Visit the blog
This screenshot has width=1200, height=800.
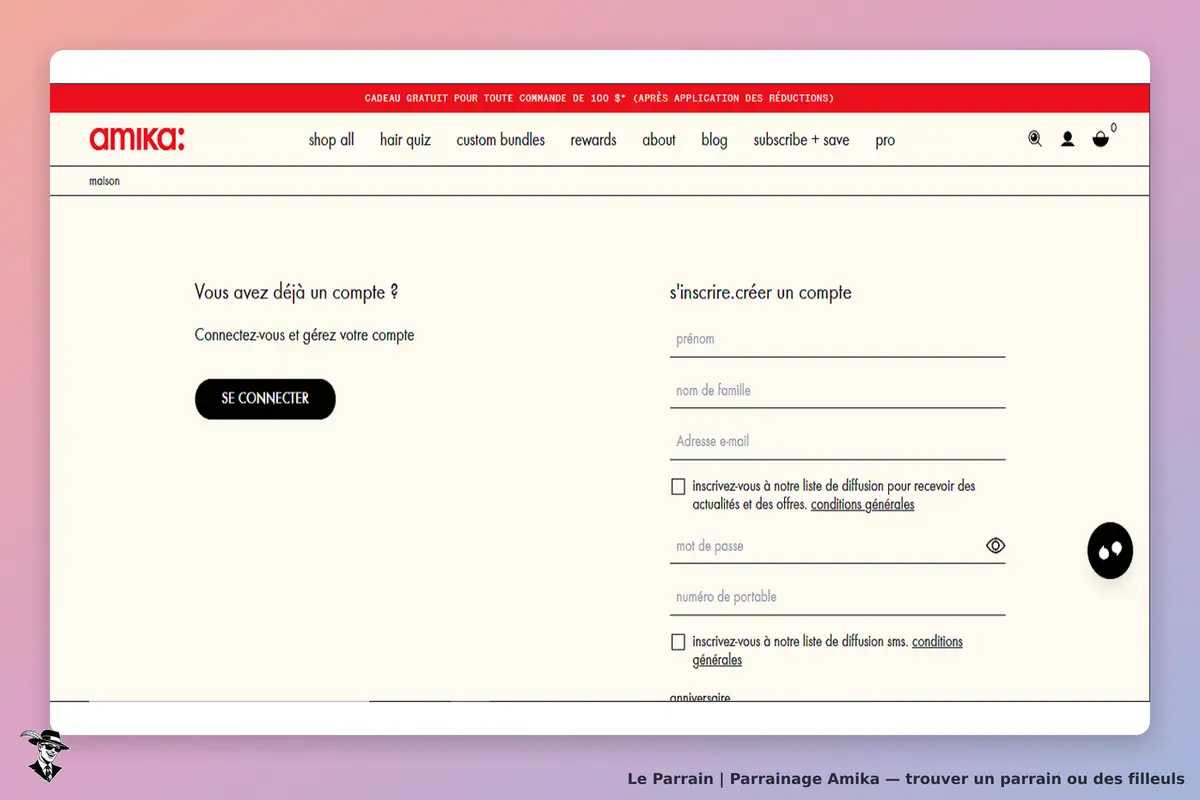click(x=714, y=140)
